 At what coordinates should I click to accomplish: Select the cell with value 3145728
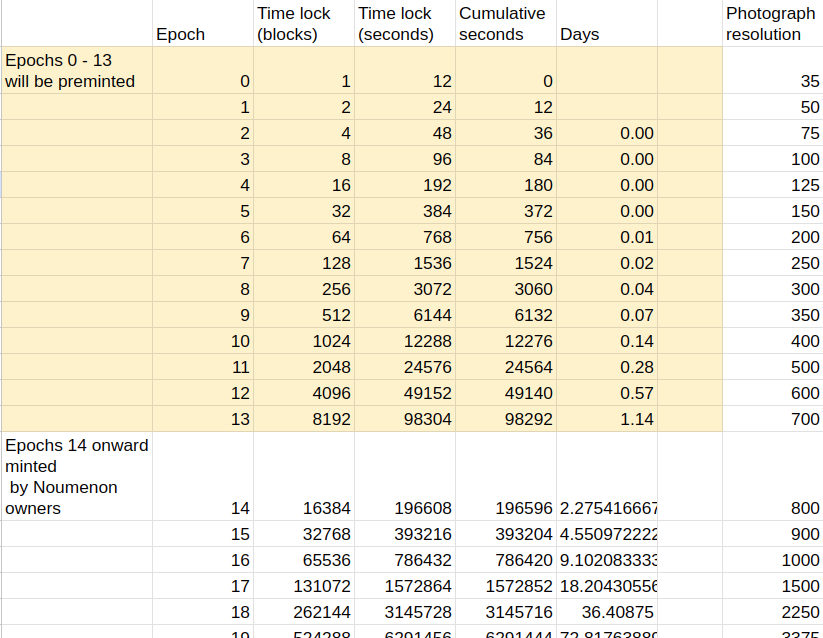[x=404, y=613]
